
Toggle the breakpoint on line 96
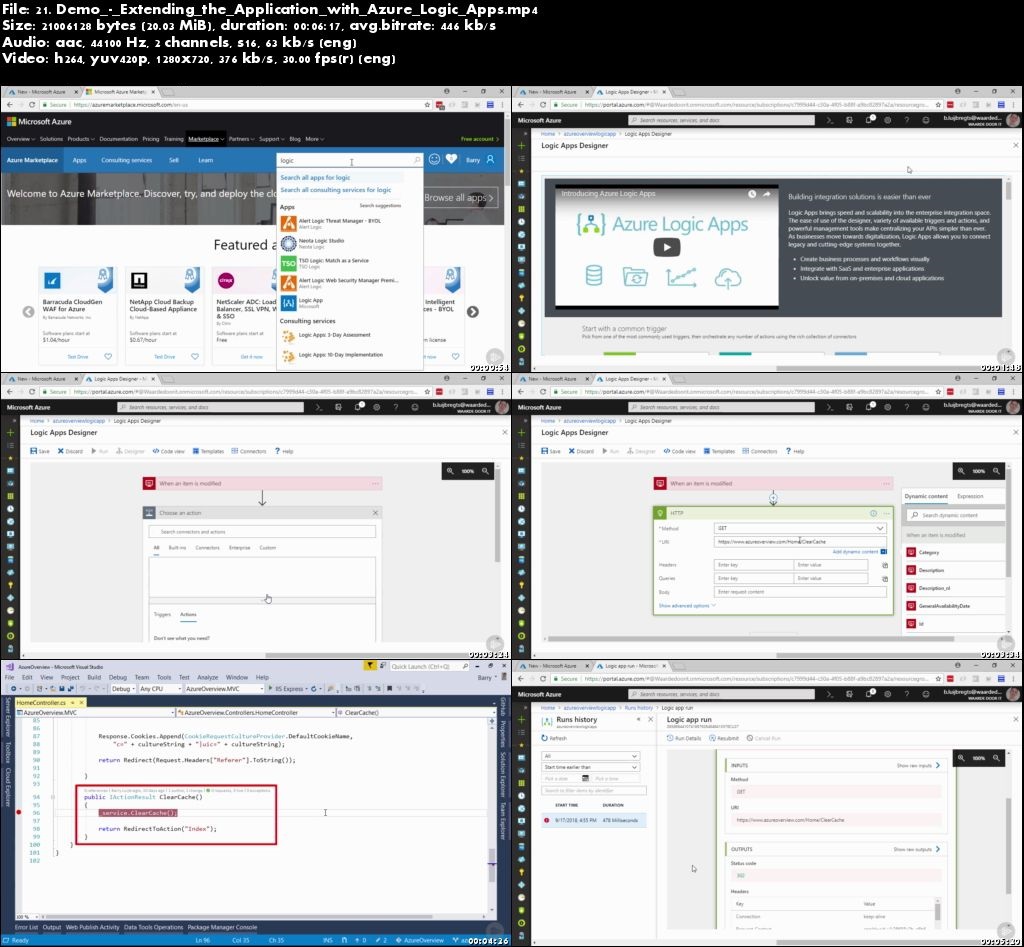(x=18, y=812)
